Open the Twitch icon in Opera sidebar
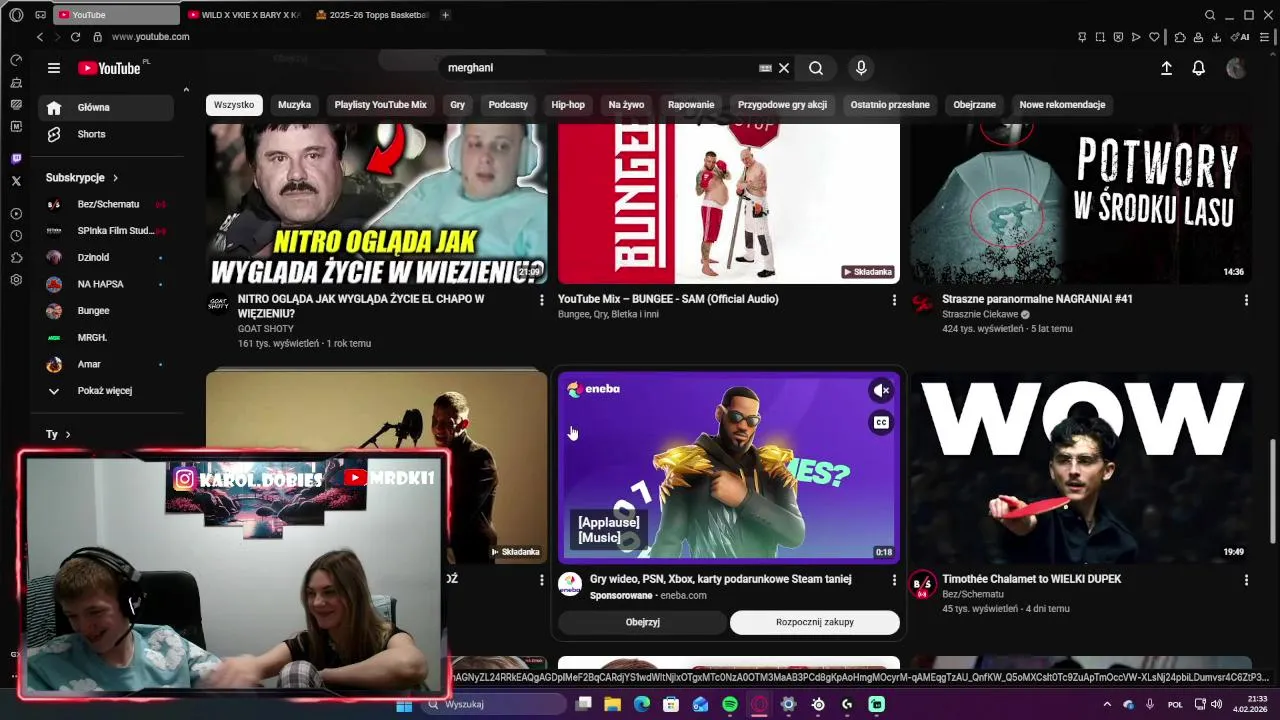The height and width of the screenshot is (720, 1280). [x=16, y=159]
